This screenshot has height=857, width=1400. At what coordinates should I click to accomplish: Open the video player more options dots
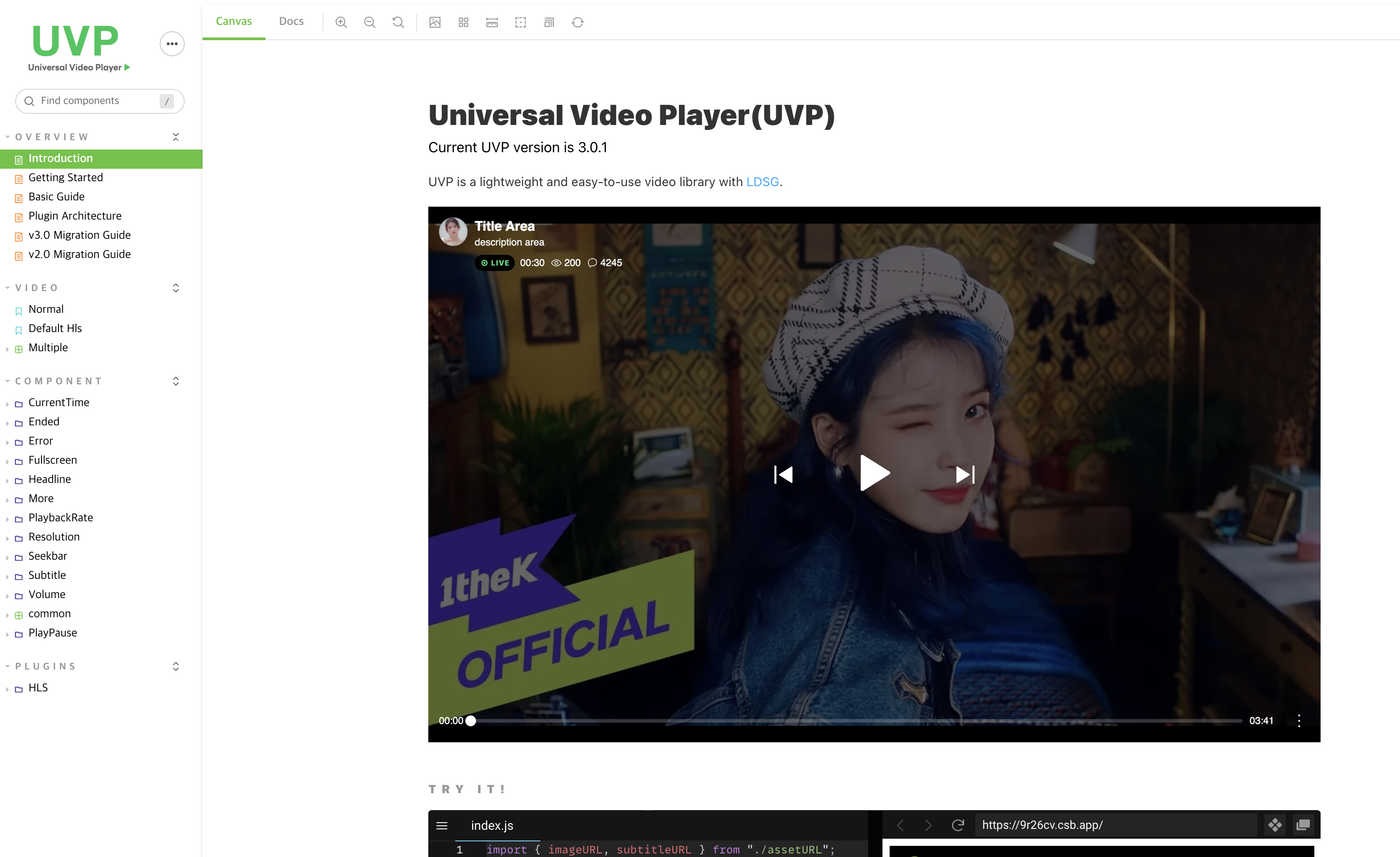[x=1299, y=720]
